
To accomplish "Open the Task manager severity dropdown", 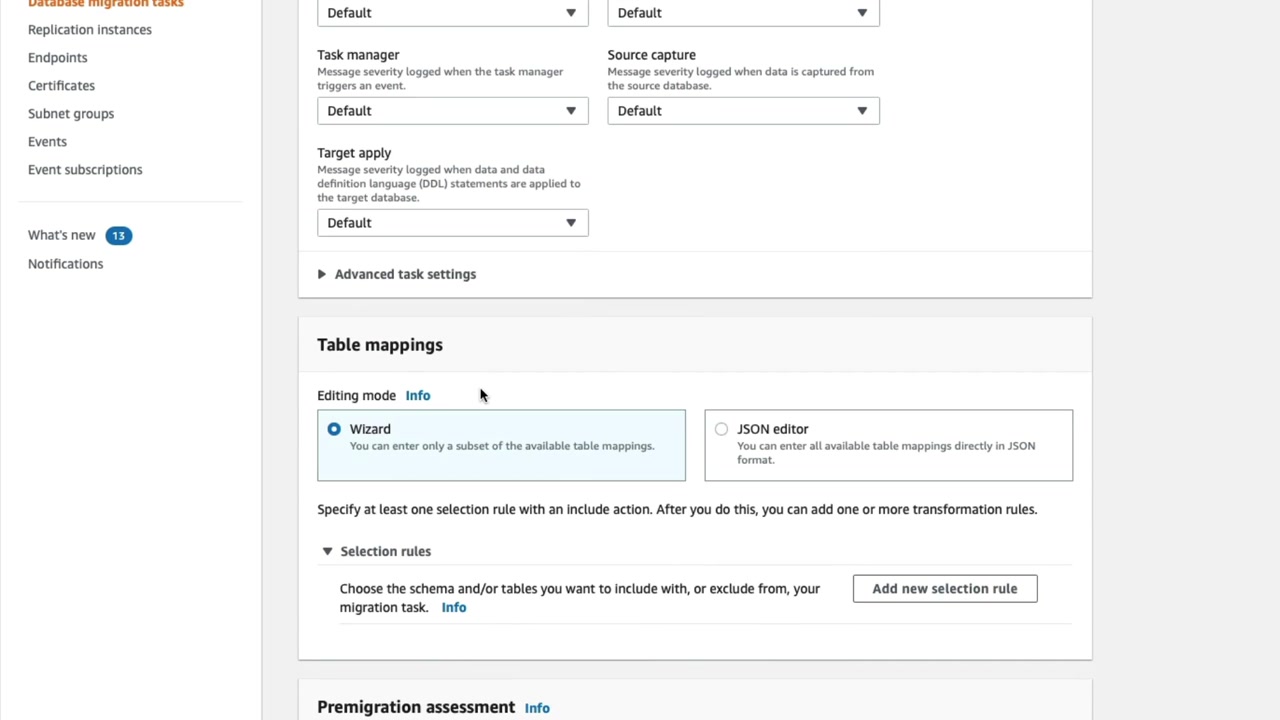I will pyautogui.click(x=452, y=111).
